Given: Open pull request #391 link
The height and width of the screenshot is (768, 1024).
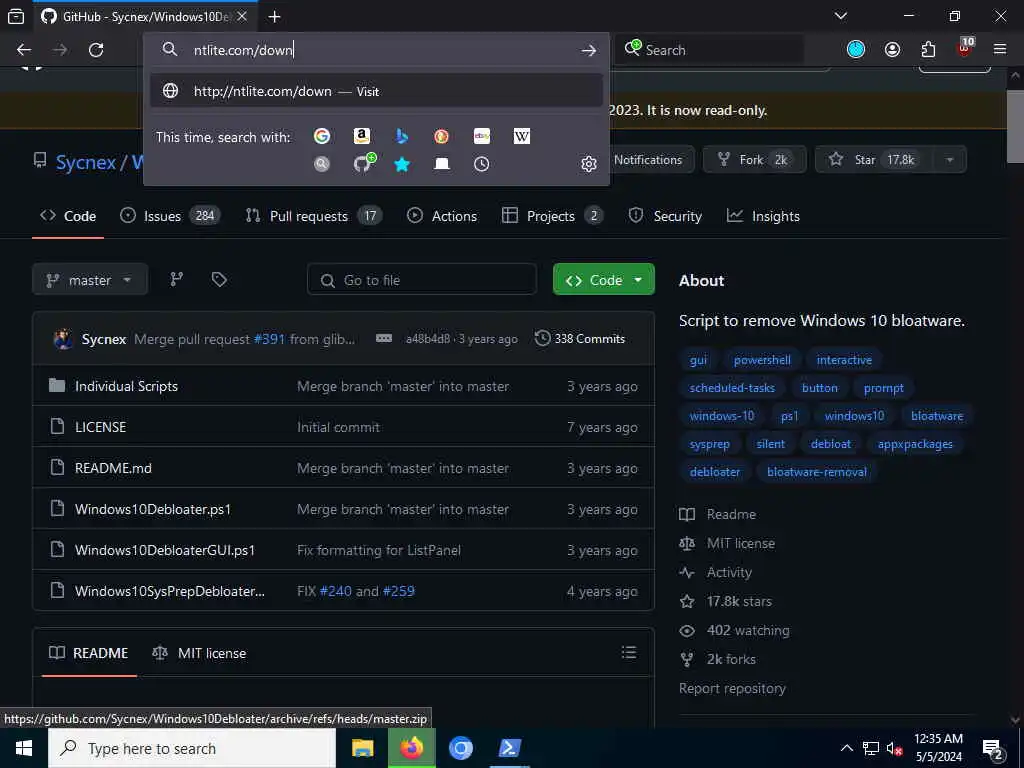Looking at the screenshot, I should [269, 339].
